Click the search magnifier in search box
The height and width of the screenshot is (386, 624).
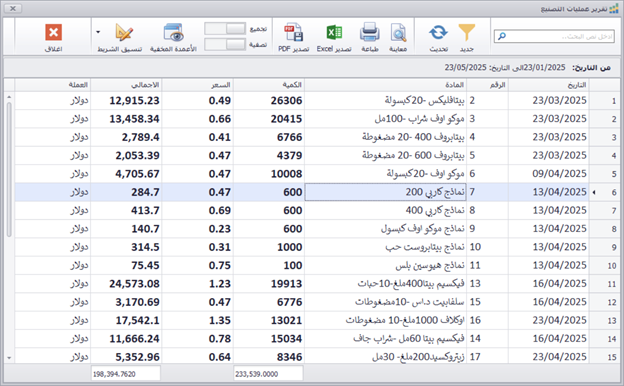pyautogui.click(x=502, y=36)
